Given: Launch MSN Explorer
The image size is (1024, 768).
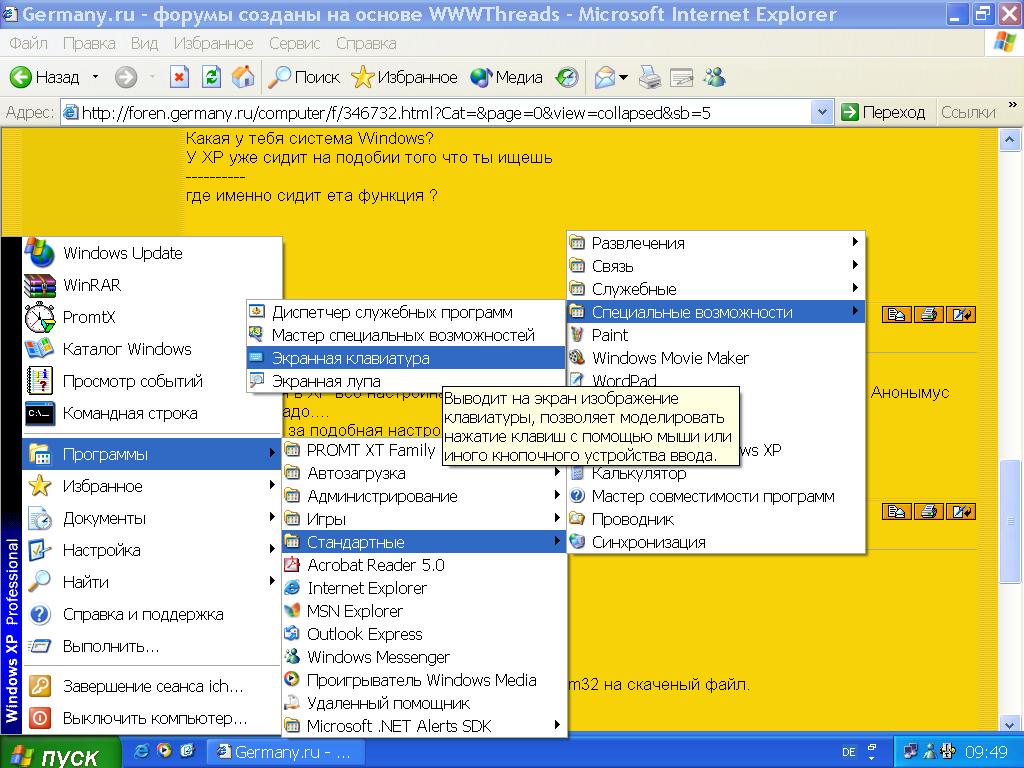Looking at the screenshot, I should pyautogui.click(x=424, y=611).
